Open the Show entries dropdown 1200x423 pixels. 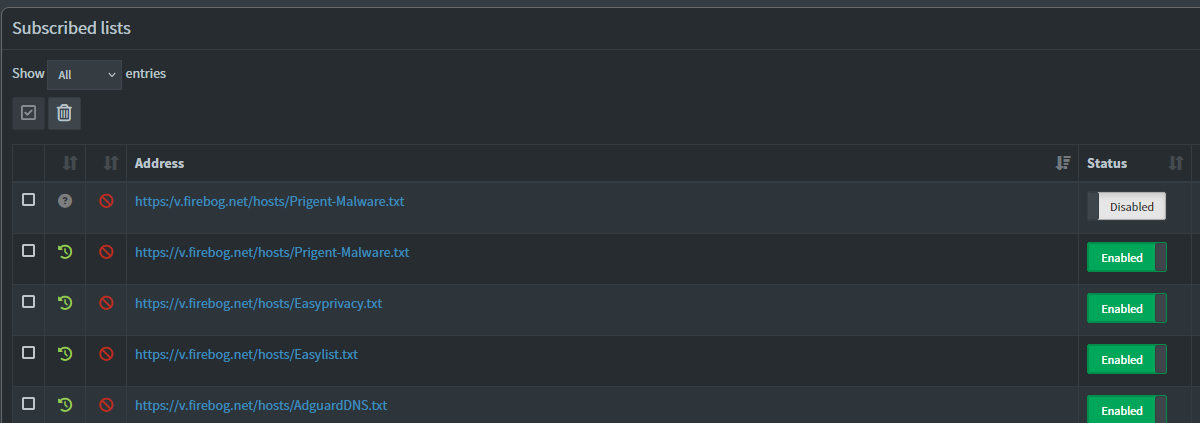[x=84, y=75]
